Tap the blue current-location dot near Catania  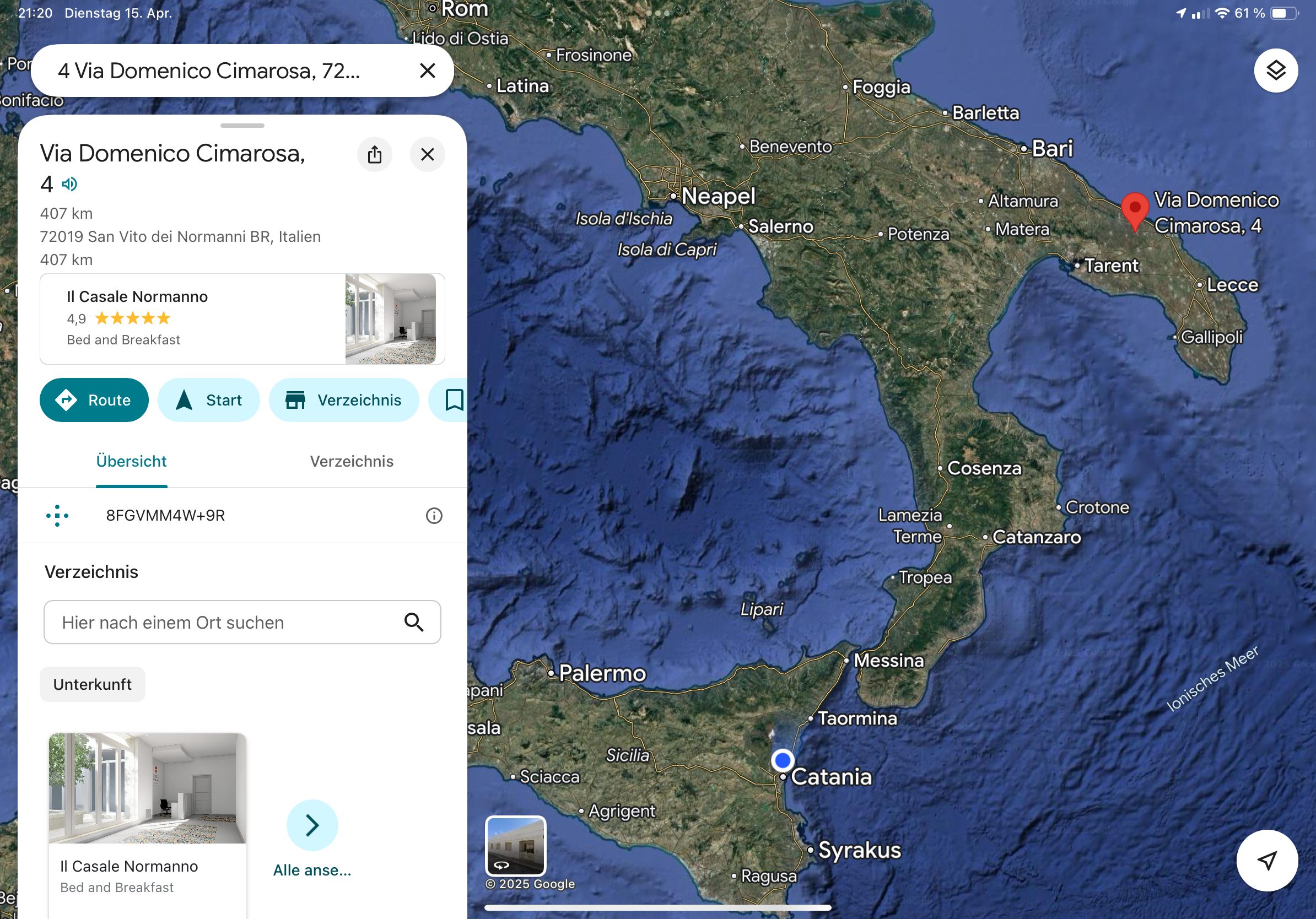(783, 760)
